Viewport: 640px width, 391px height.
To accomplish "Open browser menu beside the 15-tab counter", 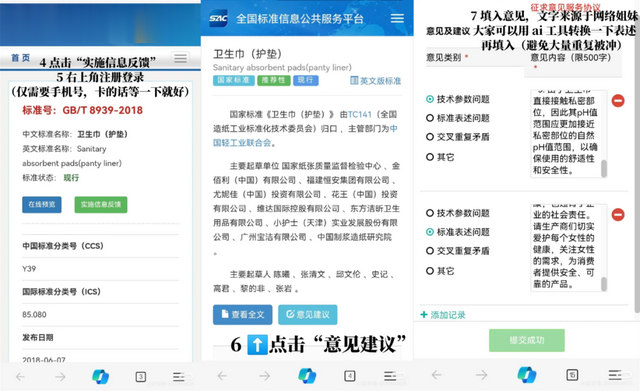I will [x=615, y=375].
